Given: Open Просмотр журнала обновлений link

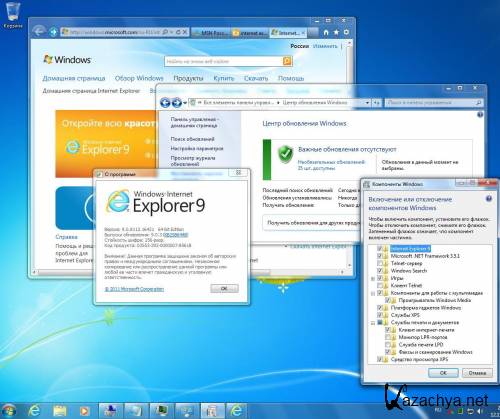Looking at the screenshot, I should pos(193,161).
